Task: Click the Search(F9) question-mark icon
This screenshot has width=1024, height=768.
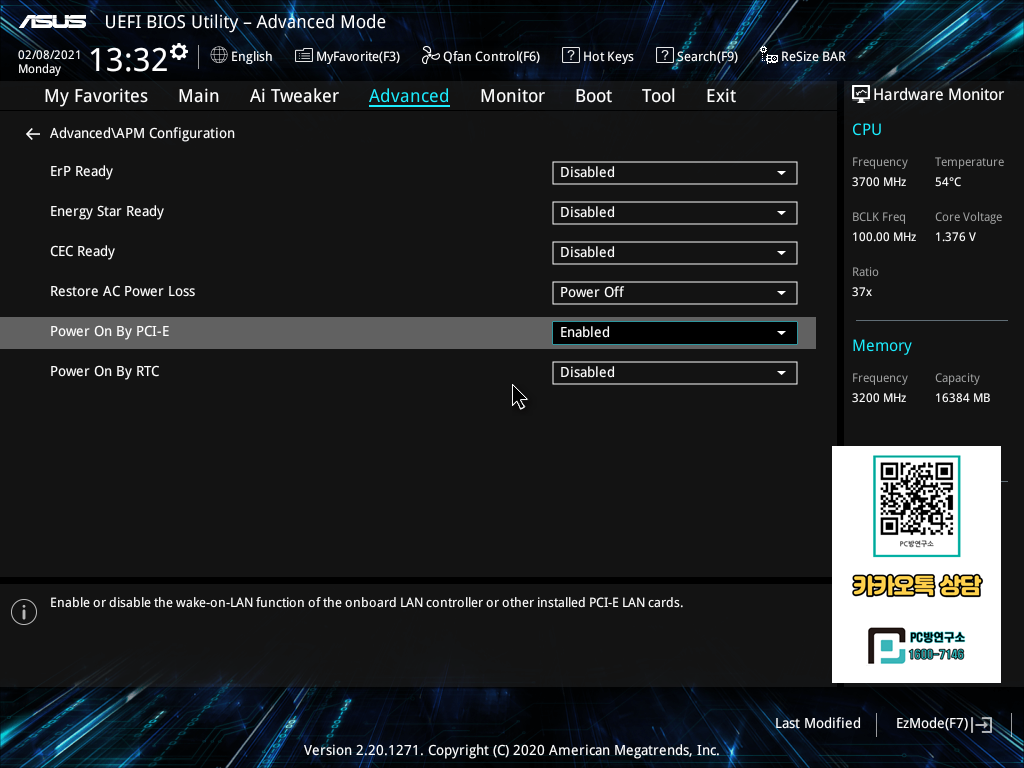Action: coord(664,56)
